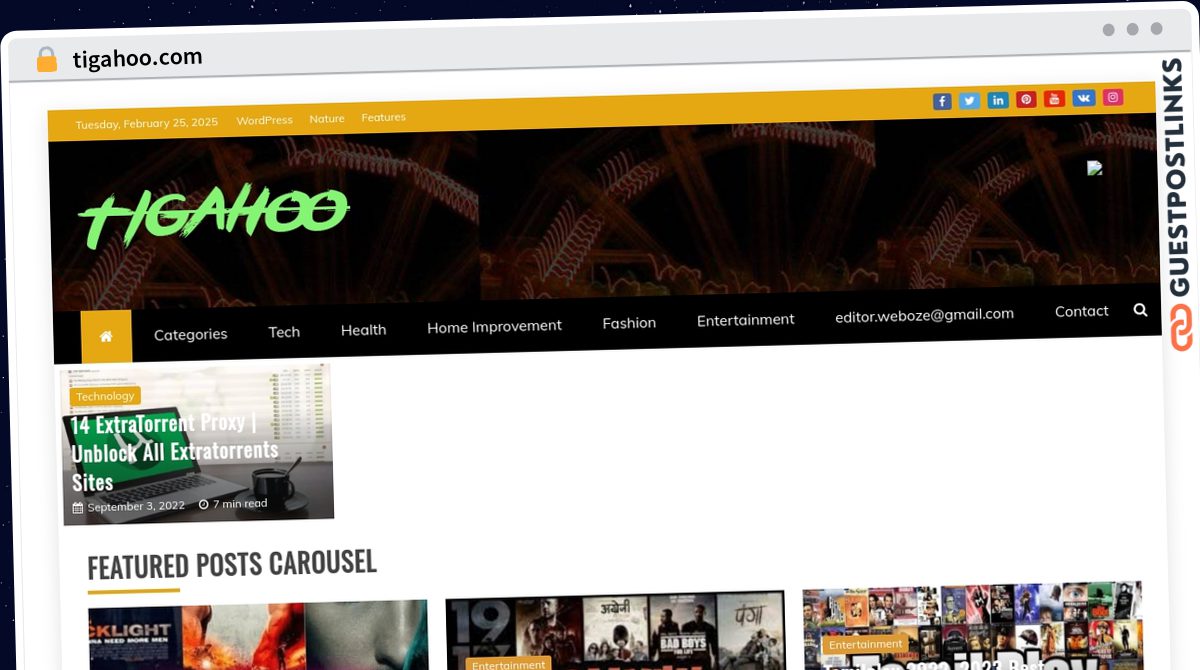Click the padlock icon beside tigahoo.com
The image size is (1200, 670).
click(x=46, y=59)
